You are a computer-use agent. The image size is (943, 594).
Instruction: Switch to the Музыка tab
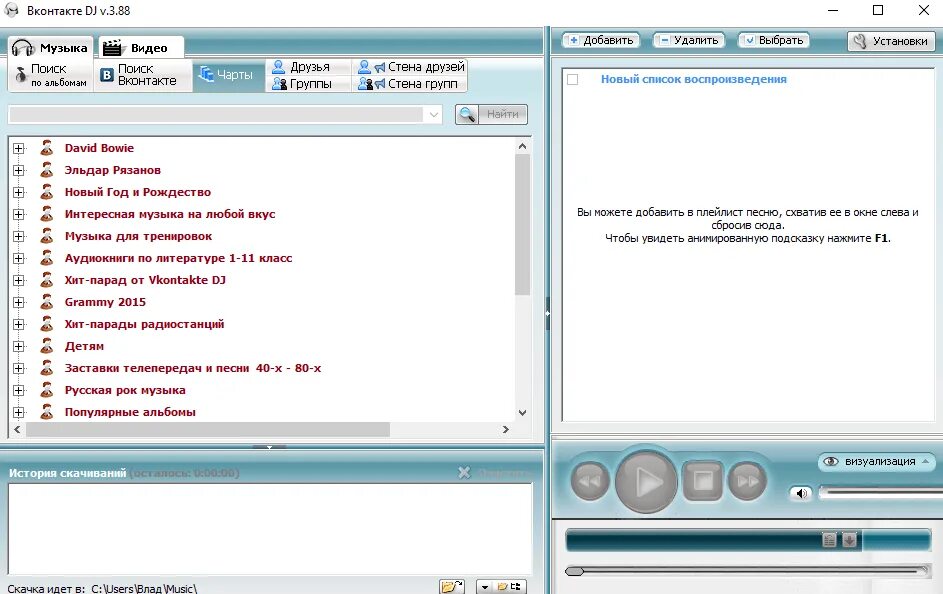click(x=51, y=48)
